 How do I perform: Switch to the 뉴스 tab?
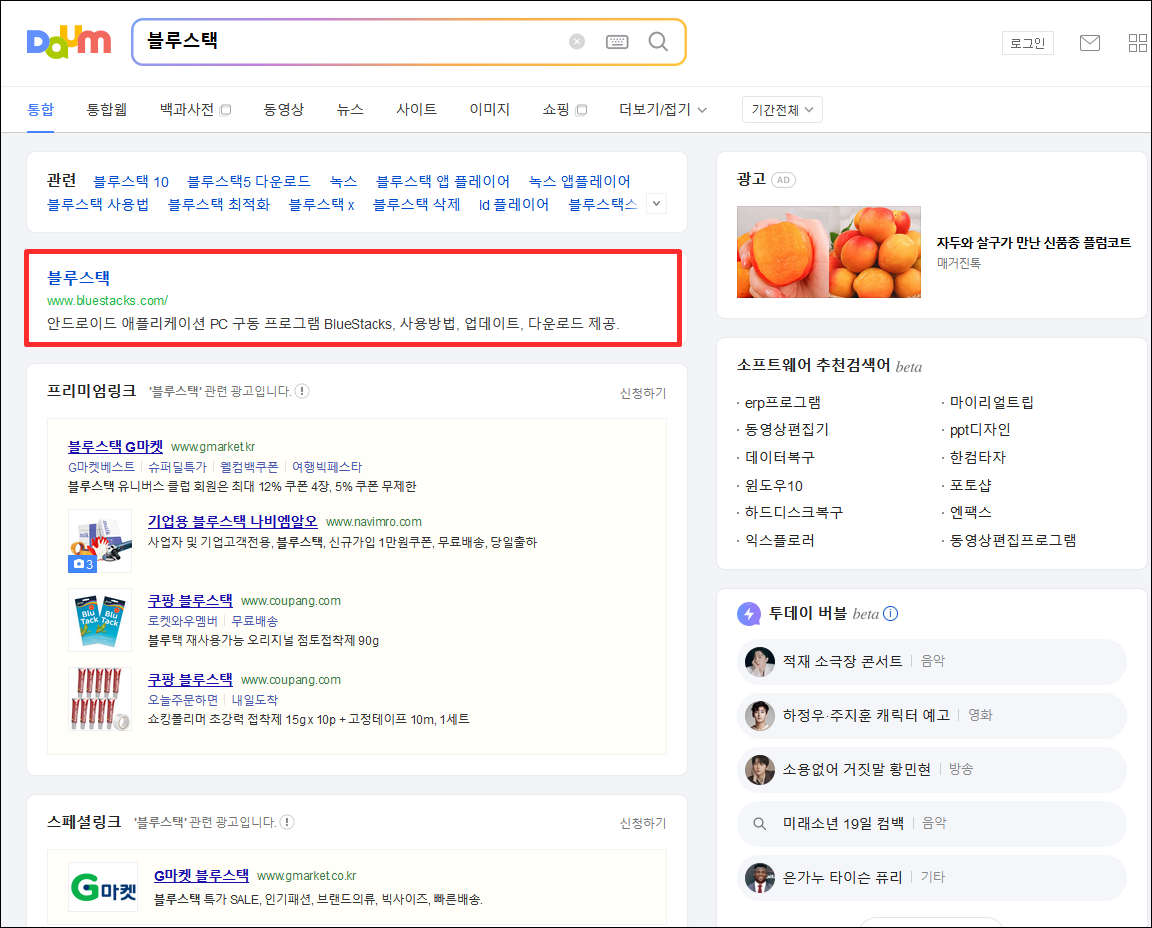click(350, 109)
